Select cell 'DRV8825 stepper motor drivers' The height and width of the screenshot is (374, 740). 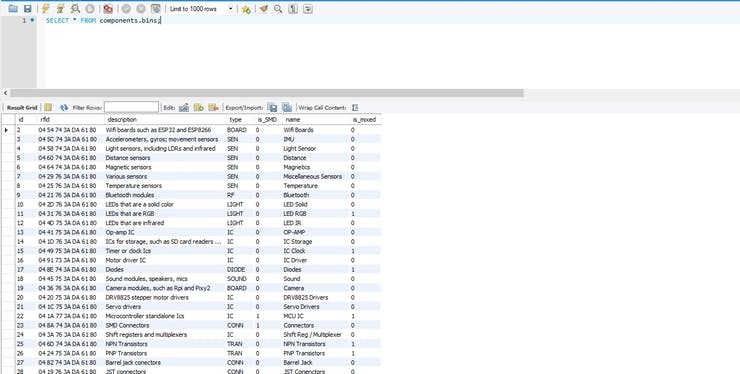[x=165, y=298]
